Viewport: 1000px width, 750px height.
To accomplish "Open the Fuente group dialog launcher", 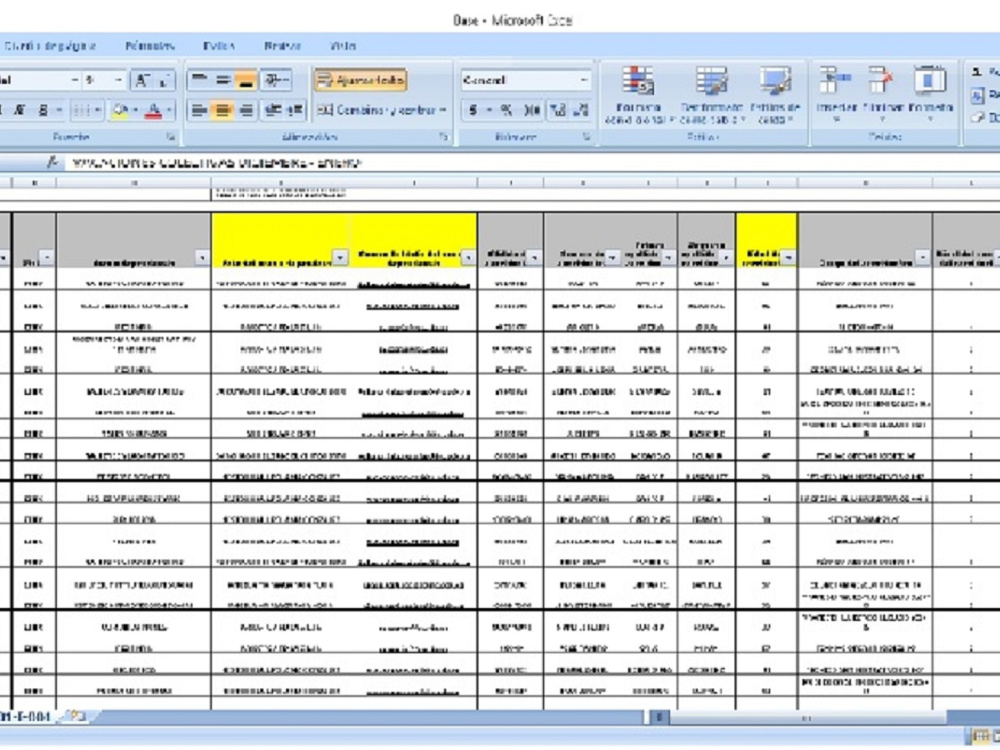I will coord(170,136).
